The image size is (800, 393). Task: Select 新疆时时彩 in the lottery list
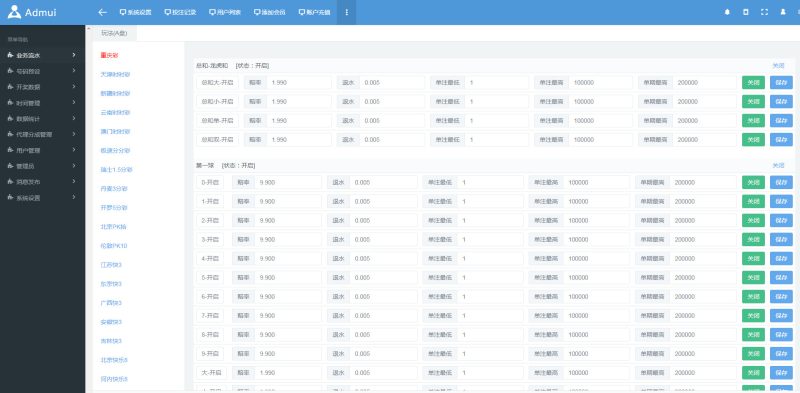(115, 93)
